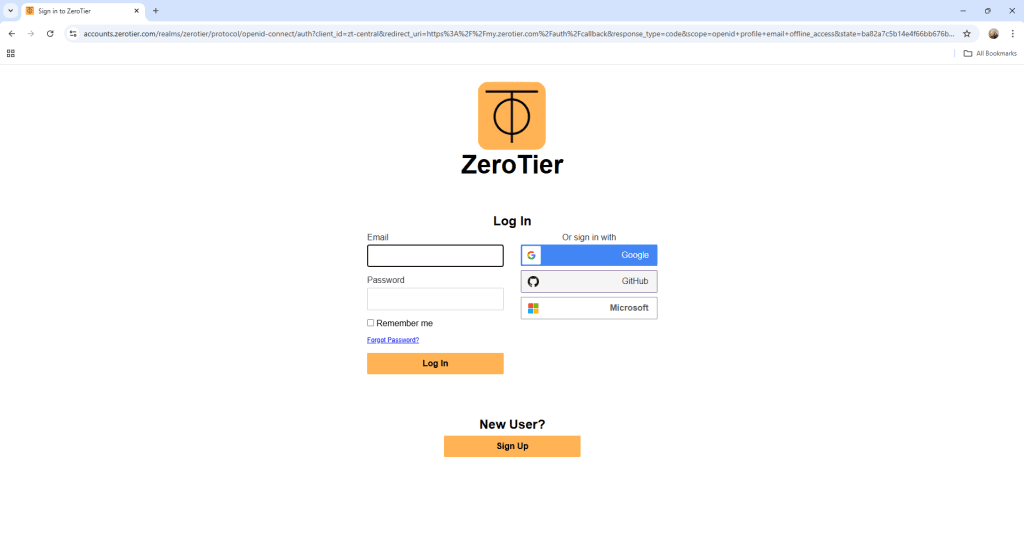The width and height of the screenshot is (1024, 551).
Task: Open the All Bookmarks folder
Action: coord(989,53)
